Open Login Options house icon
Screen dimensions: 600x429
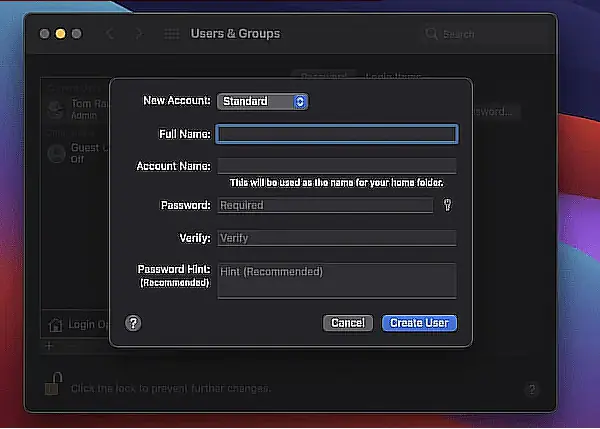point(55,325)
